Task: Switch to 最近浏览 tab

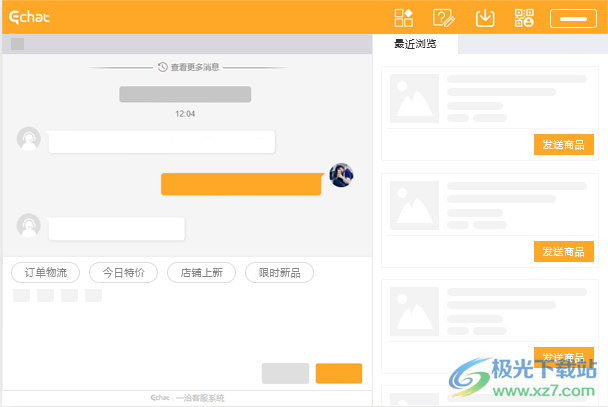Action: coord(415,44)
